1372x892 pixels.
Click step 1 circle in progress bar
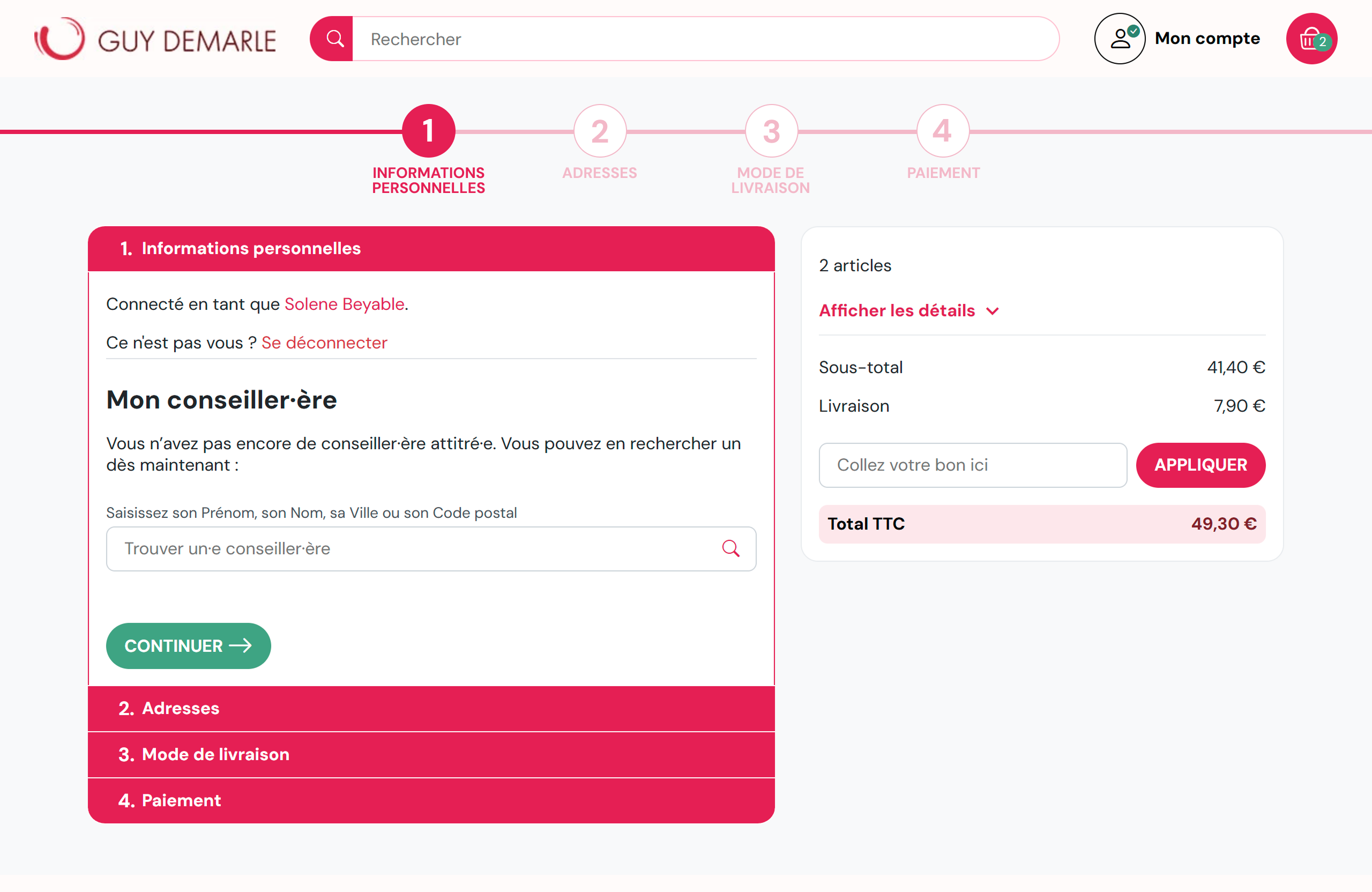(428, 131)
